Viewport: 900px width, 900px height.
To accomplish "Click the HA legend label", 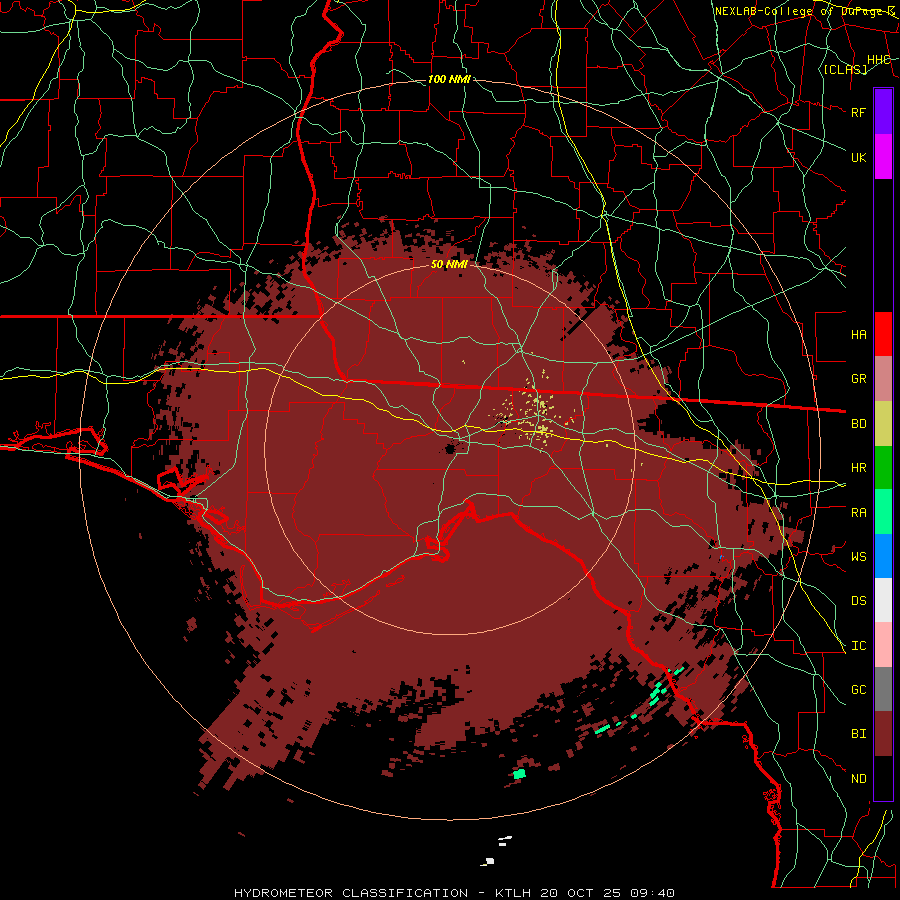I will [858, 334].
